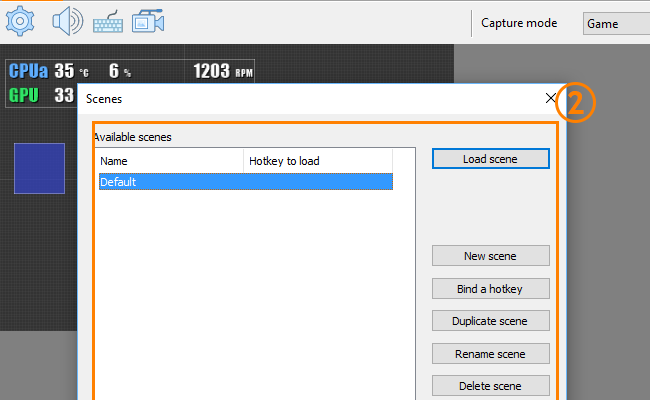This screenshot has width=650, height=400.
Task: Click the Hotkey to load column header
Action: click(318, 161)
